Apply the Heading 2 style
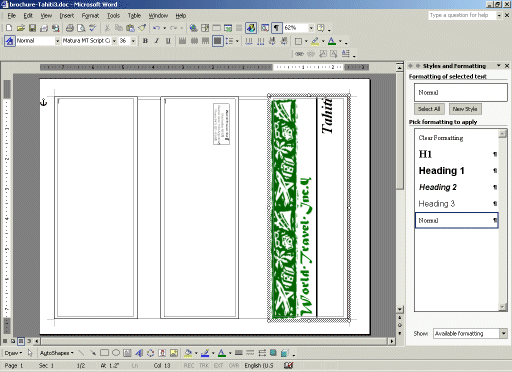The width and height of the screenshot is (512, 372). tap(456, 187)
